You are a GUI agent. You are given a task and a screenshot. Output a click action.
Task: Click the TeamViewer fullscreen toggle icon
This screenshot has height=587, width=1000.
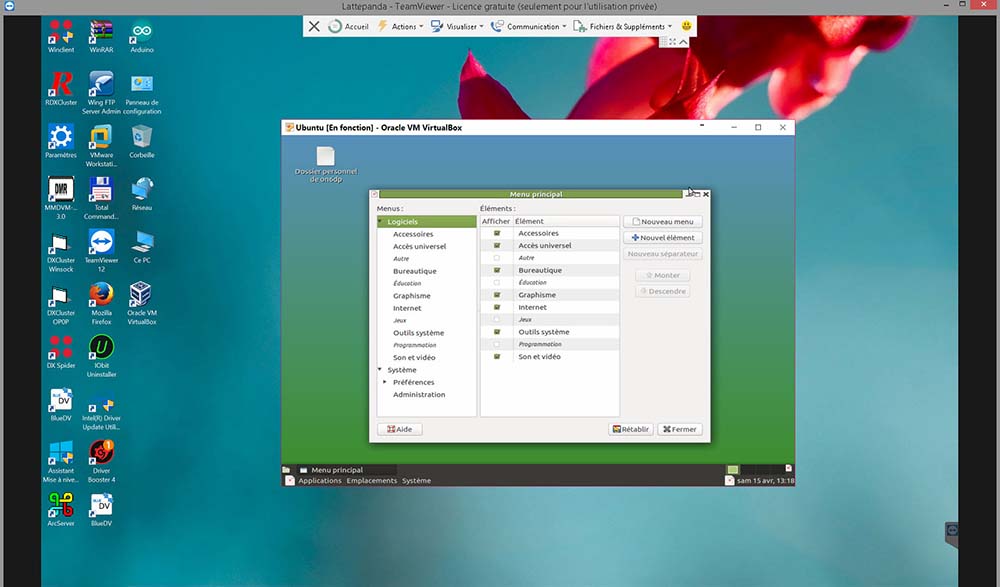pos(672,41)
